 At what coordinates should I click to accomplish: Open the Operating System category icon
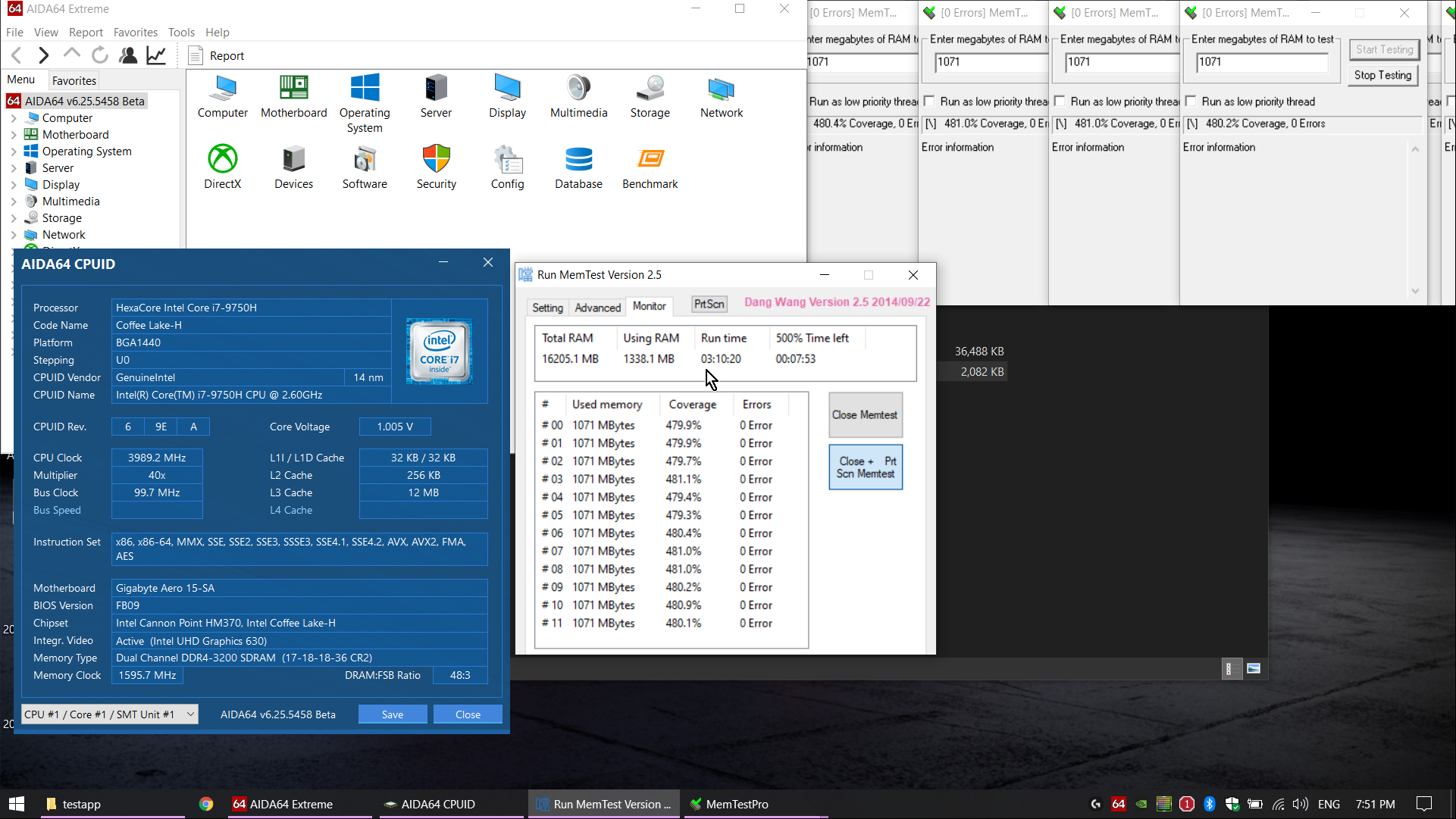click(x=365, y=104)
